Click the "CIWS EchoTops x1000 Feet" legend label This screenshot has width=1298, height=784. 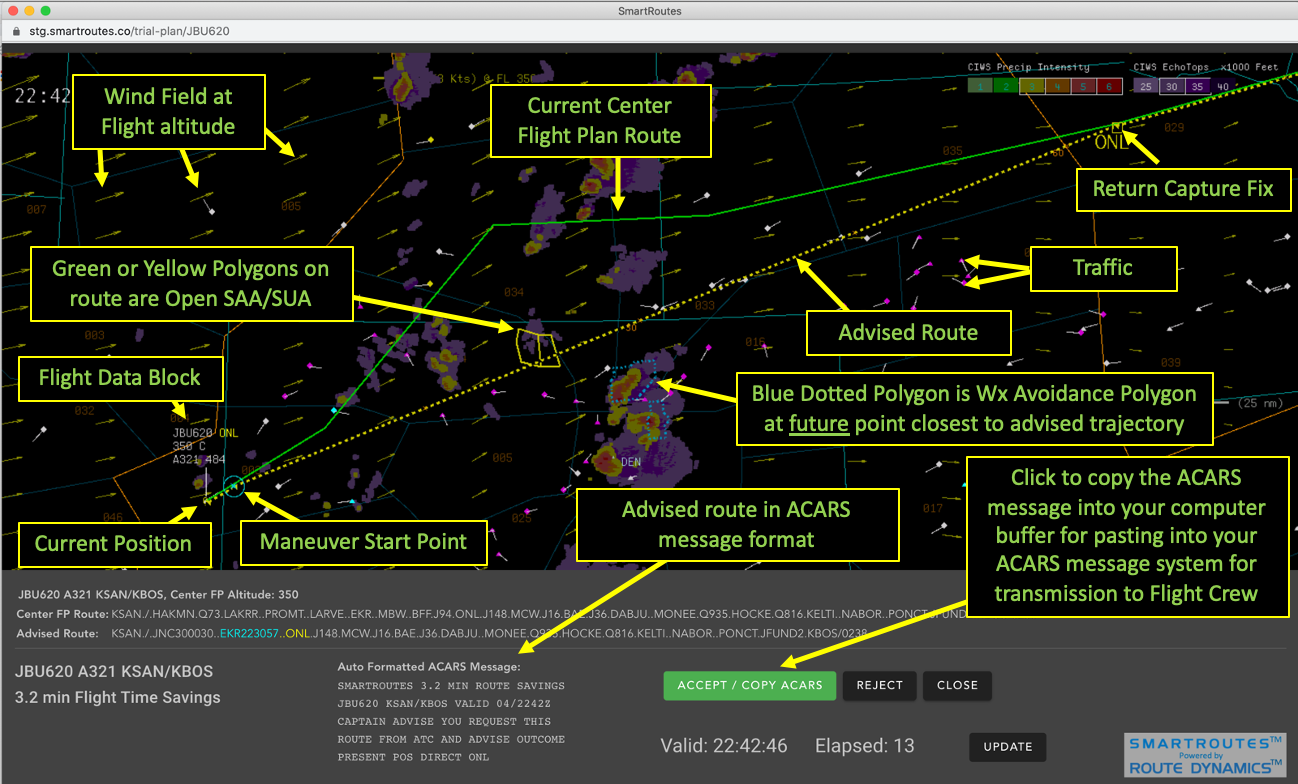click(1206, 67)
